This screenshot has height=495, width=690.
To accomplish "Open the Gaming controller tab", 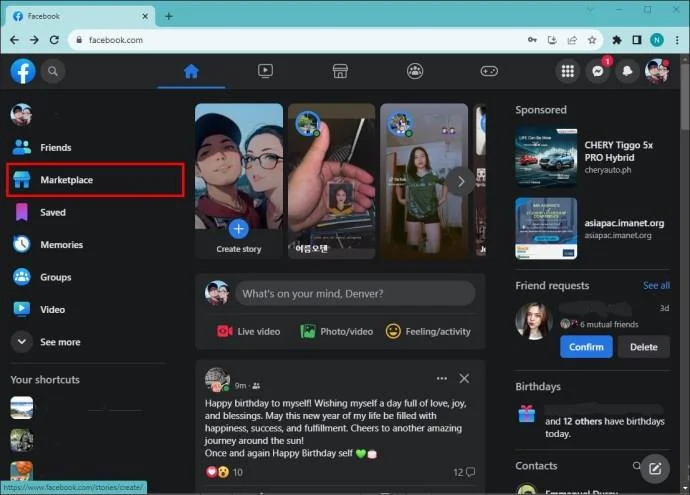I will 489,71.
